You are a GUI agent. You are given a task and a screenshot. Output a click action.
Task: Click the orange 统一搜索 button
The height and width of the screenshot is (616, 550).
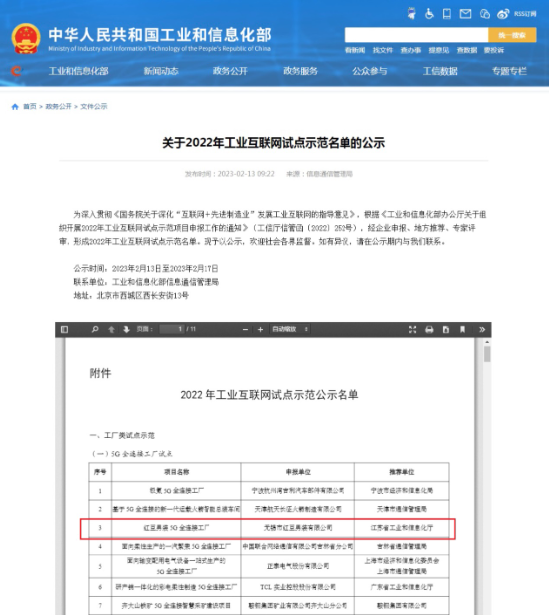click(x=512, y=35)
